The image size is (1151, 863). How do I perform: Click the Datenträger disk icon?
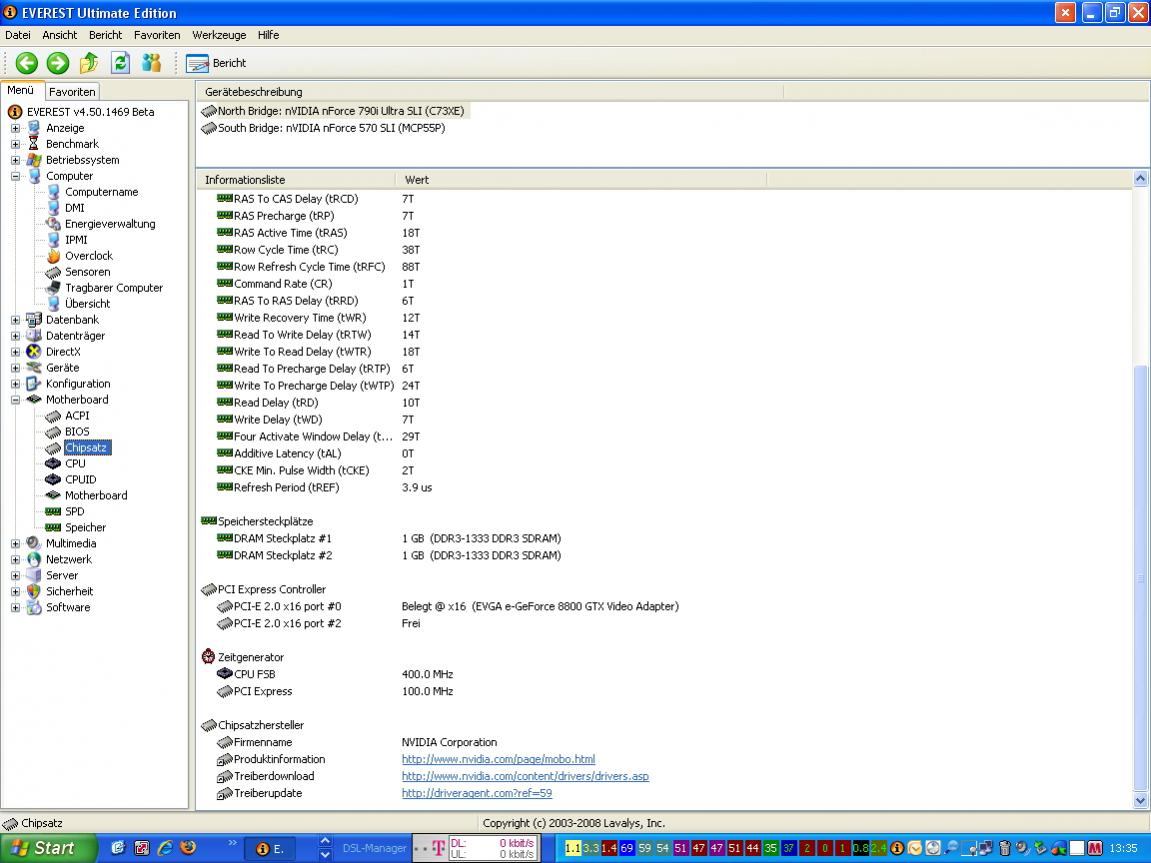pyautogui.click(x=34, y=336)
